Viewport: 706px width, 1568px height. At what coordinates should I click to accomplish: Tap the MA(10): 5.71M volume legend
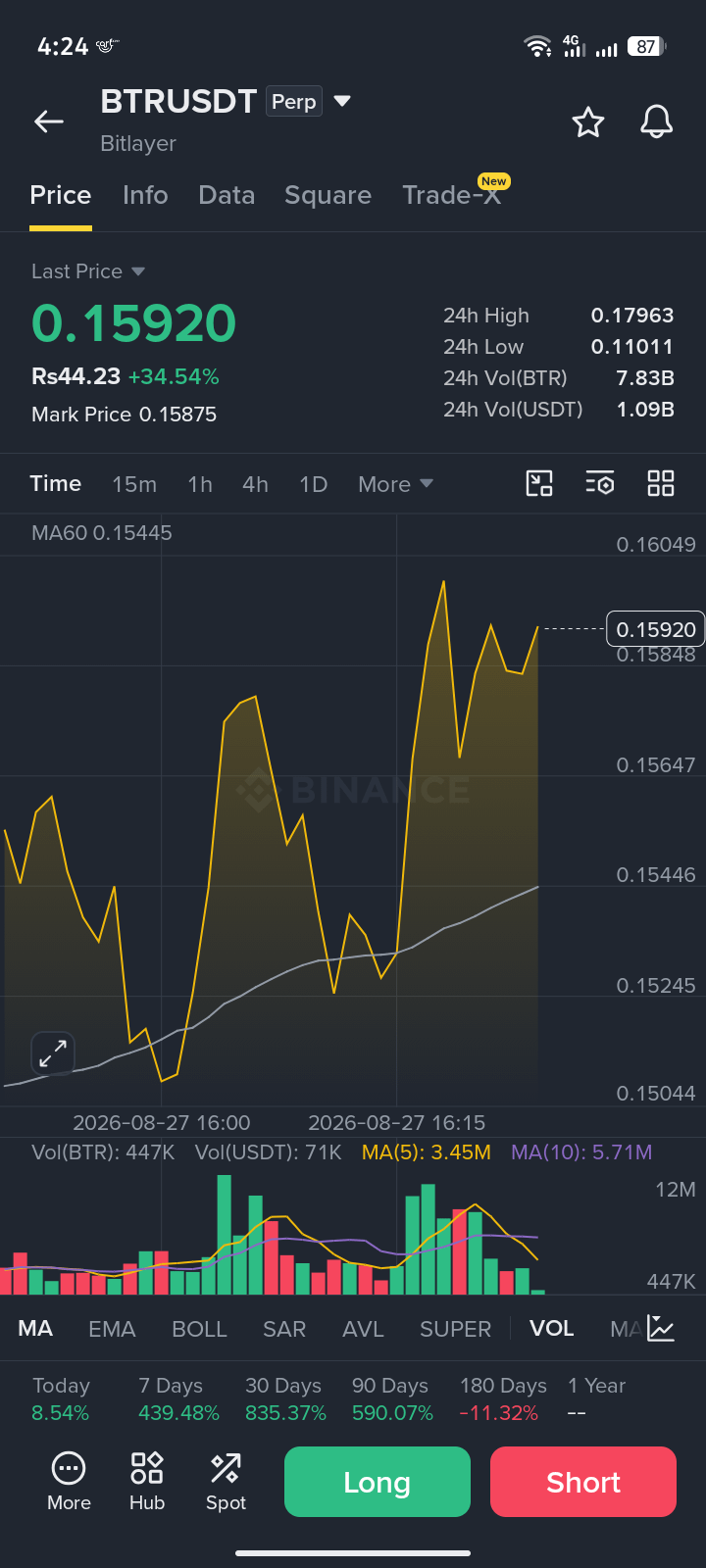[581, 1152]
